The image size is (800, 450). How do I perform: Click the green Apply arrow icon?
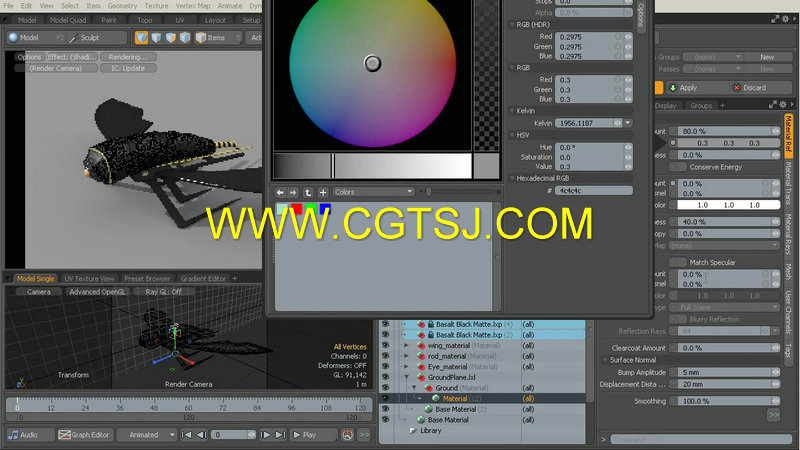coord(673,88)
